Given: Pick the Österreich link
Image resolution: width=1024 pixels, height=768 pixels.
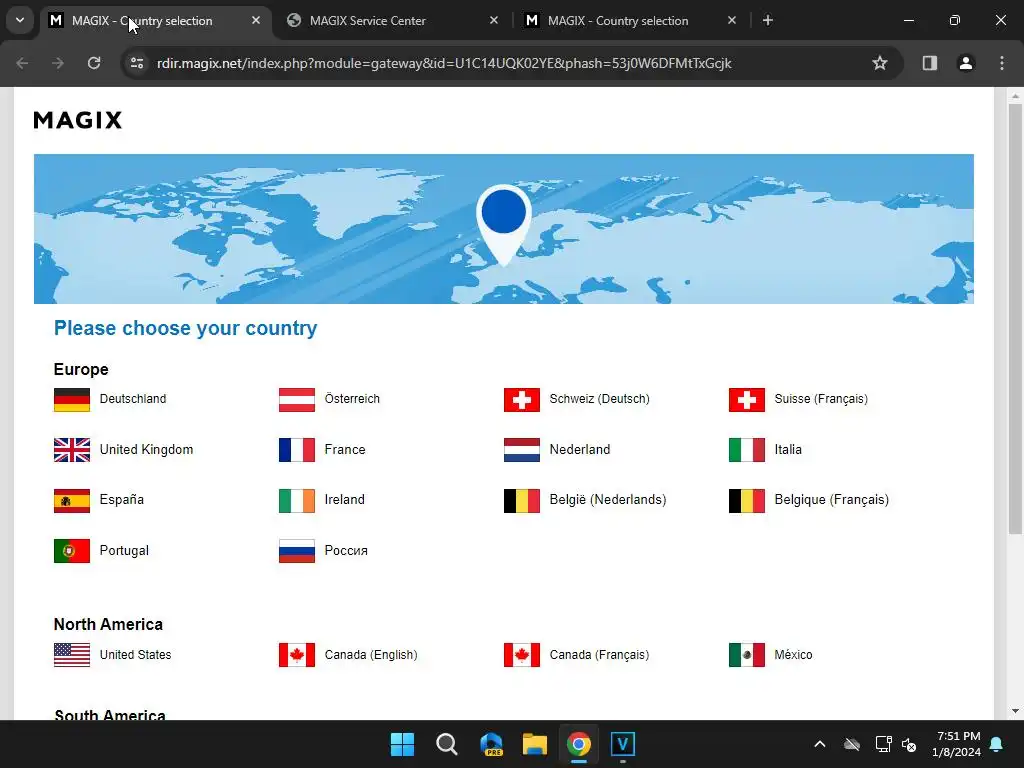Looking at the screenshot, I should click(x=352, y=398).
